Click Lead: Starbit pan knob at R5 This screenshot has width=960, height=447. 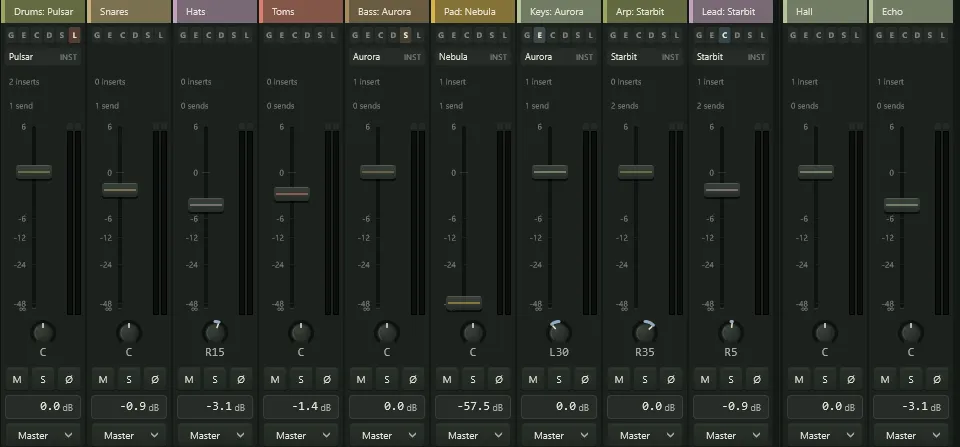coord(730,333)
